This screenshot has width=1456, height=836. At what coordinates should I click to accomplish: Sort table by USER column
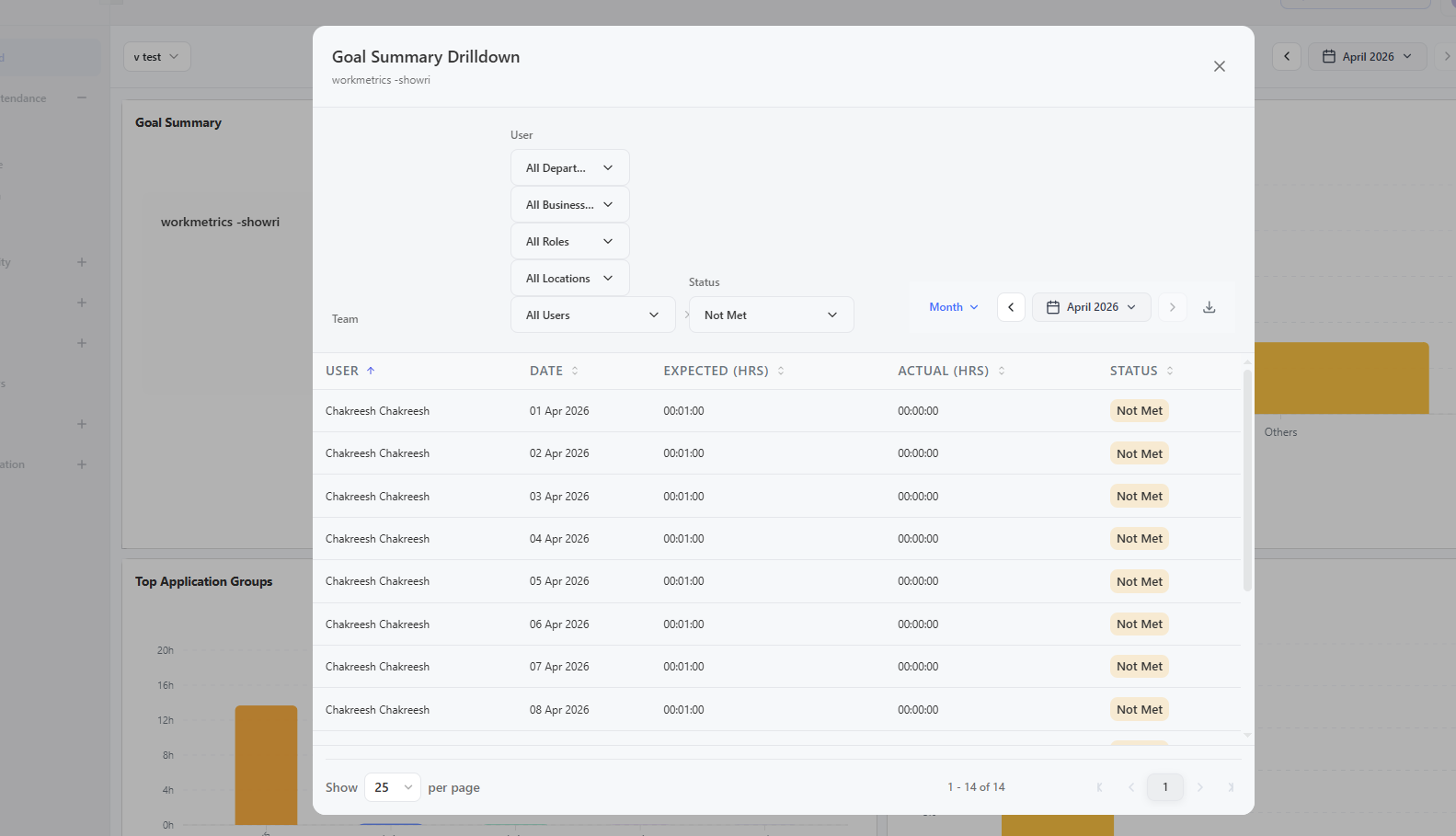[x=350, y=371]
